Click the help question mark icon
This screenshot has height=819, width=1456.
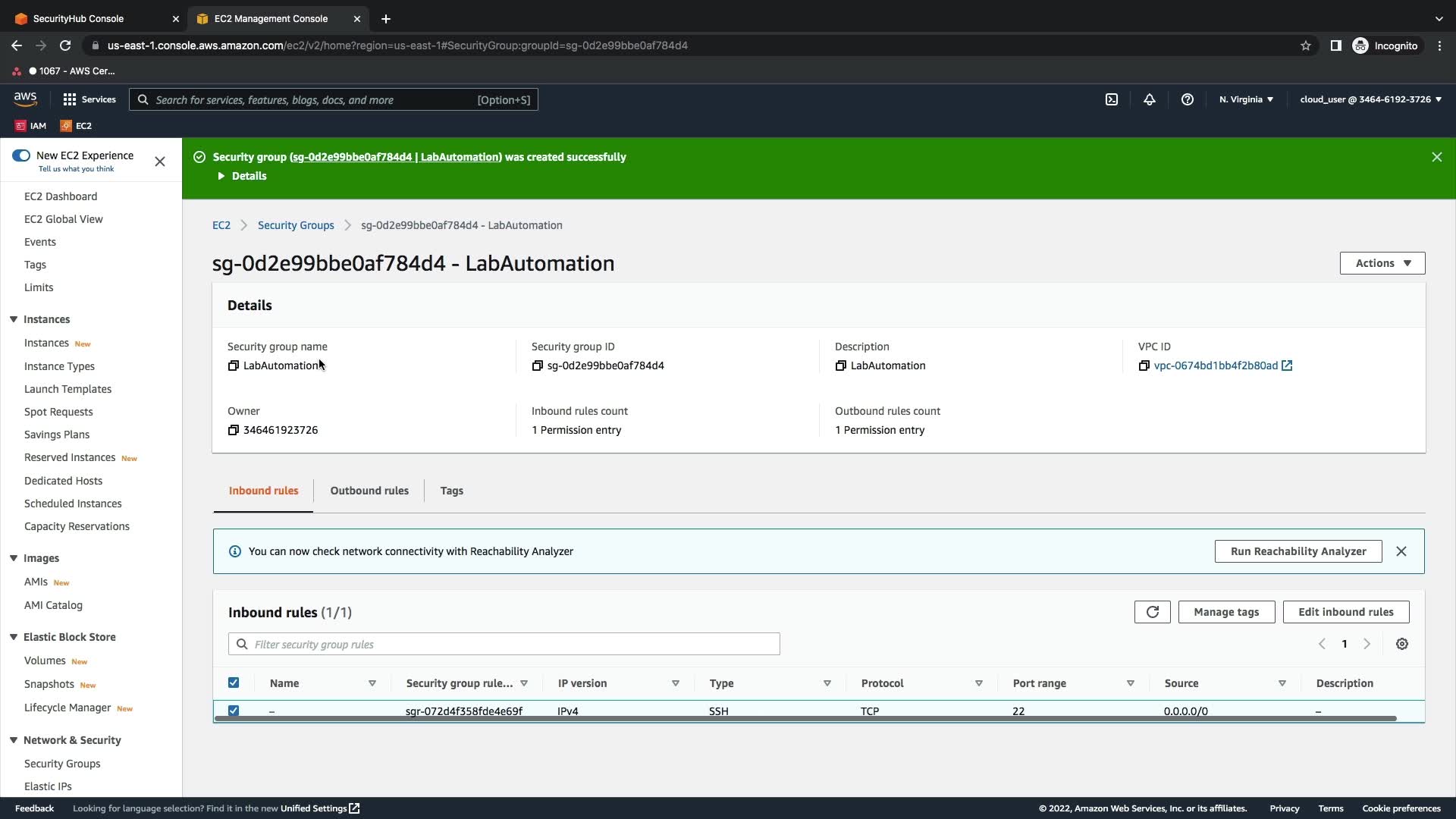(x=1187, y=99)
